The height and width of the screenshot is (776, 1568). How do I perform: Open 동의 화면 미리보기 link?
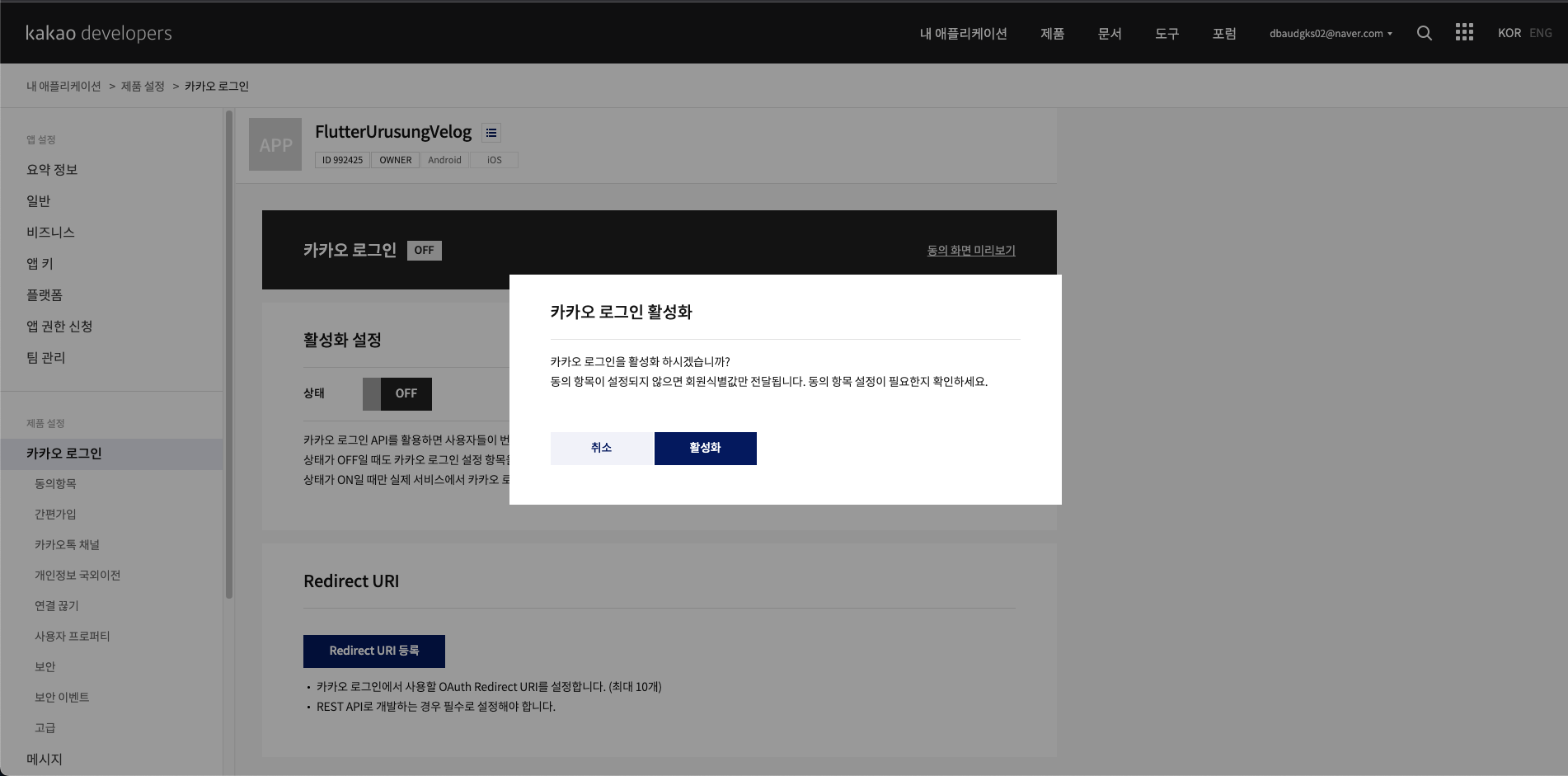click(971, 250)
